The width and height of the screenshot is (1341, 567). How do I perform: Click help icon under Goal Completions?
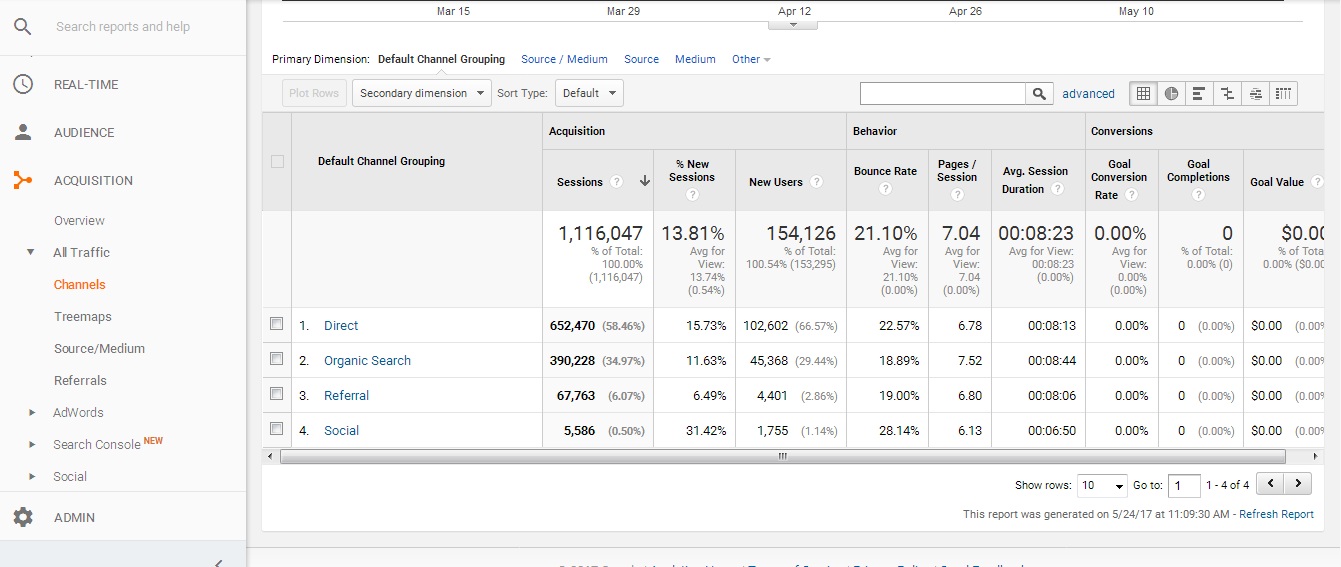point(1198,194)
